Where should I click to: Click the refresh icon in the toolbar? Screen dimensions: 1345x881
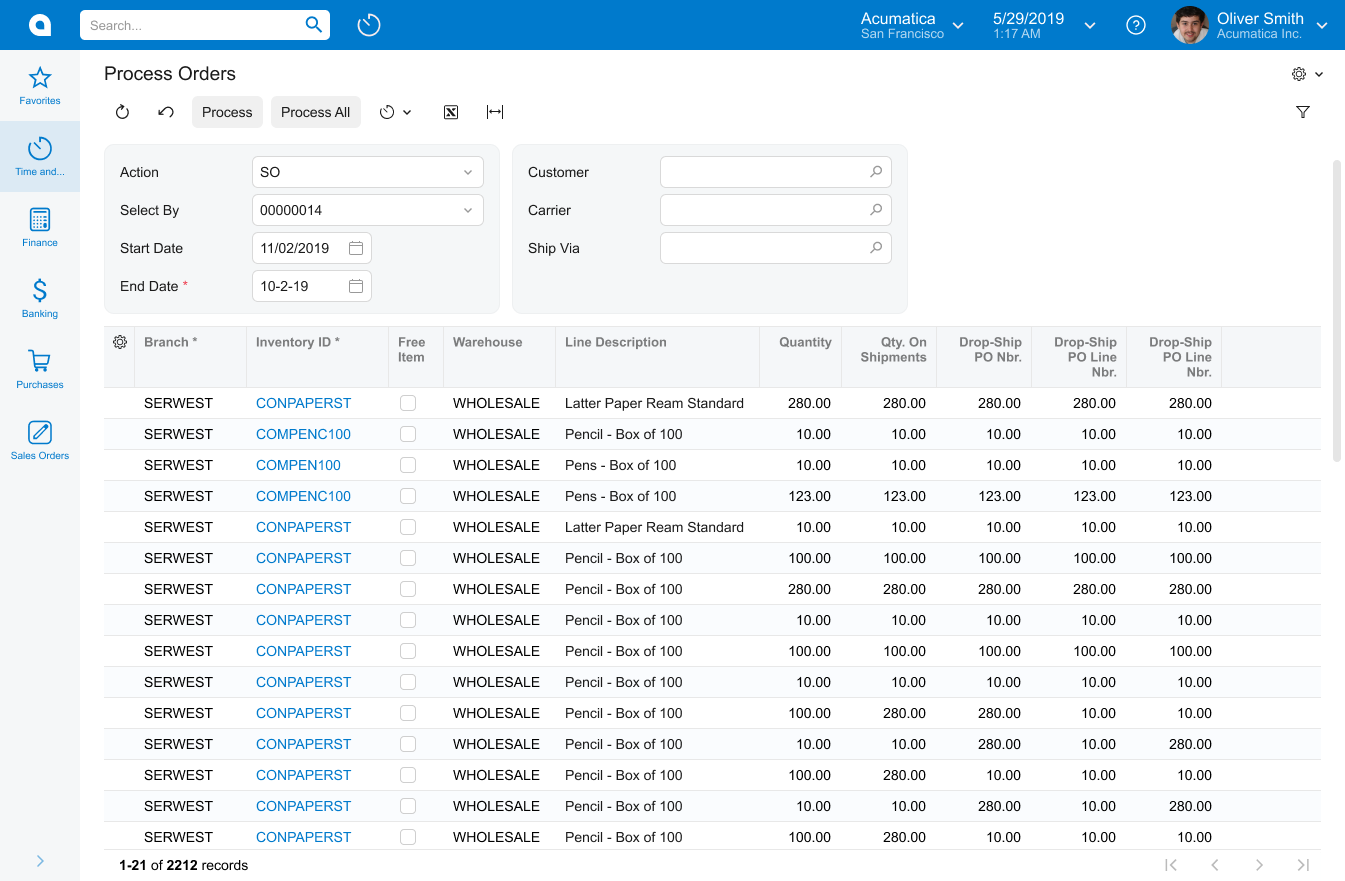(x=122, y=112)
